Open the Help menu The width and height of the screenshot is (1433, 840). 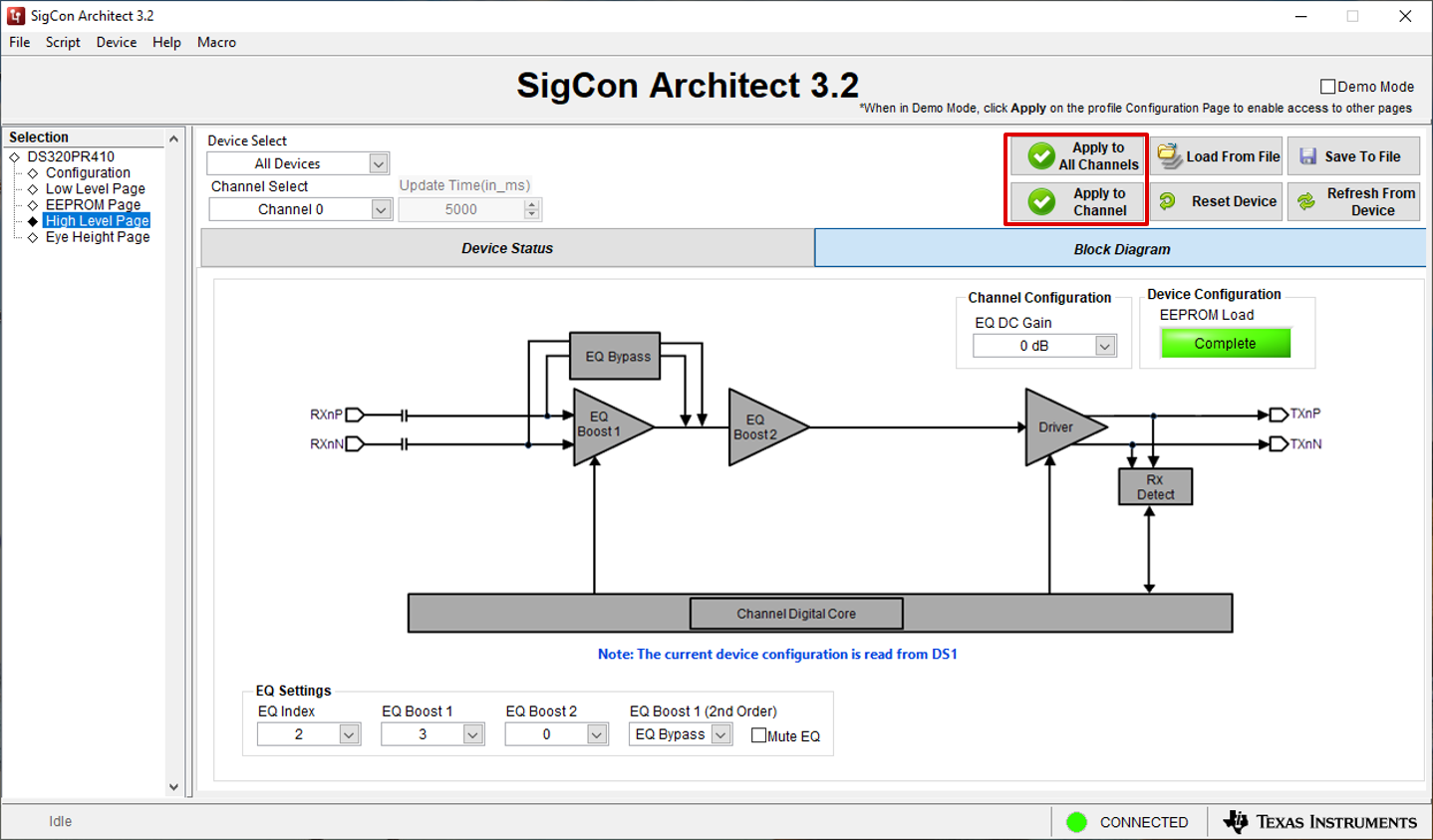tap(166, 42)
